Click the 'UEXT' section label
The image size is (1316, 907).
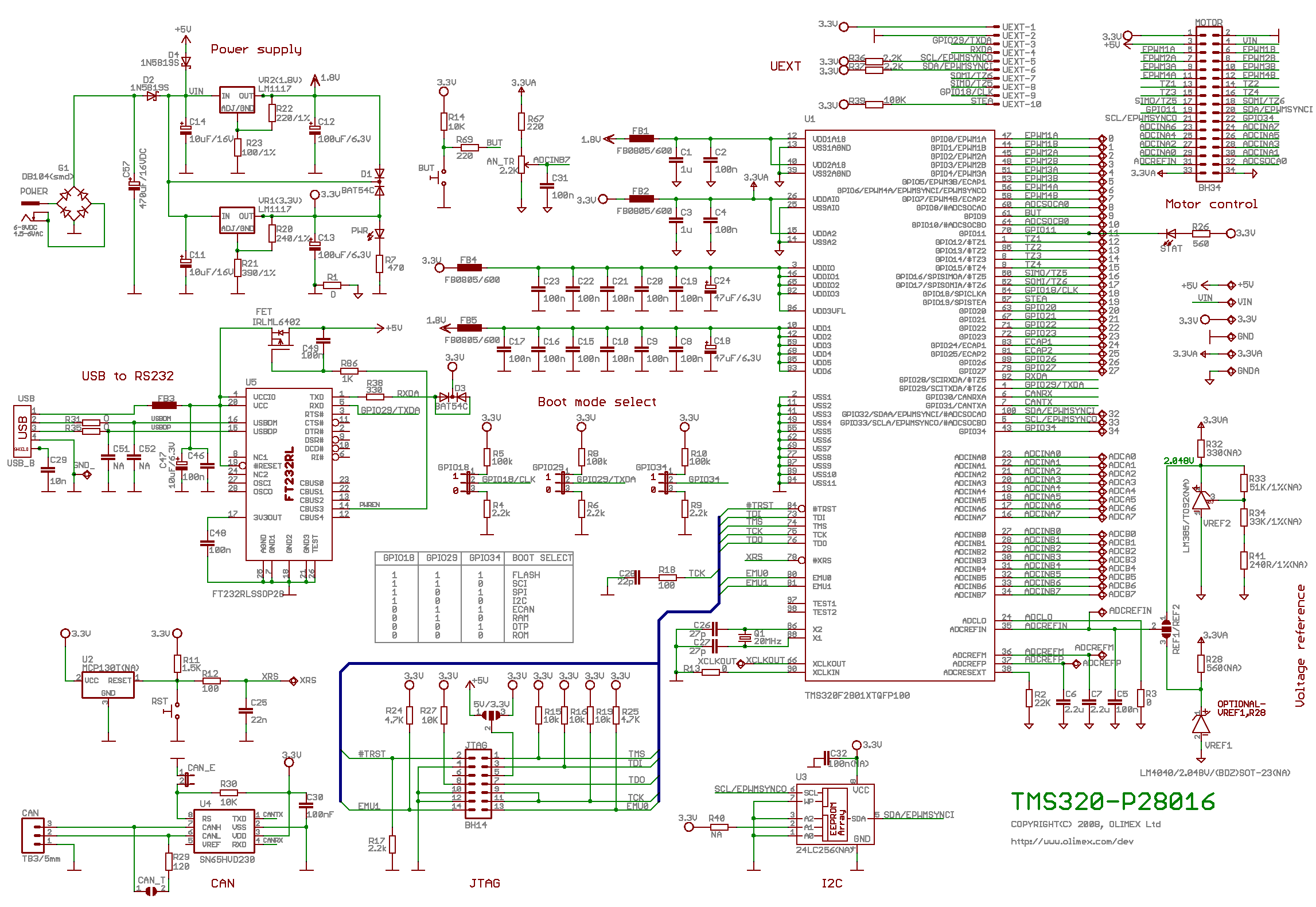(785, 66)
